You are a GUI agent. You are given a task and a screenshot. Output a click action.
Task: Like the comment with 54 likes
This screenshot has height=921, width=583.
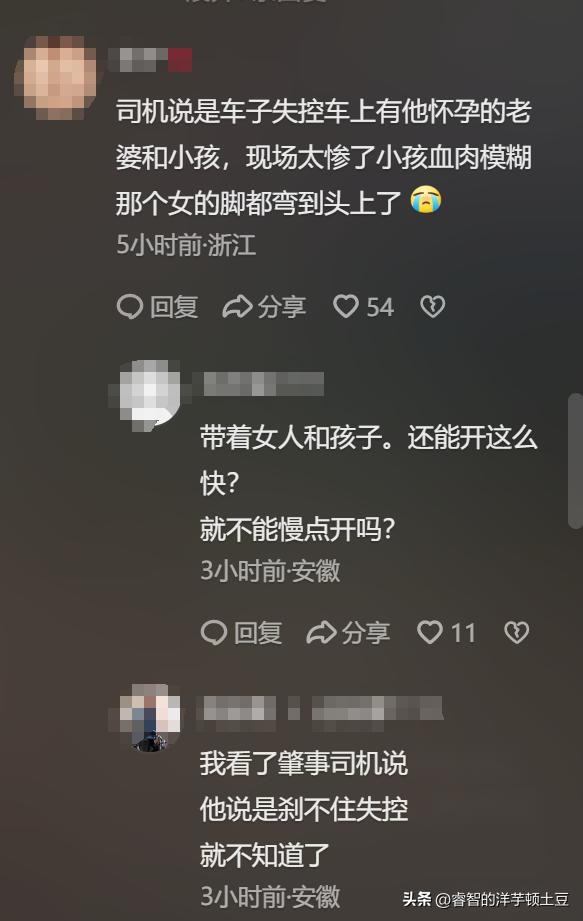pos(346,307)
